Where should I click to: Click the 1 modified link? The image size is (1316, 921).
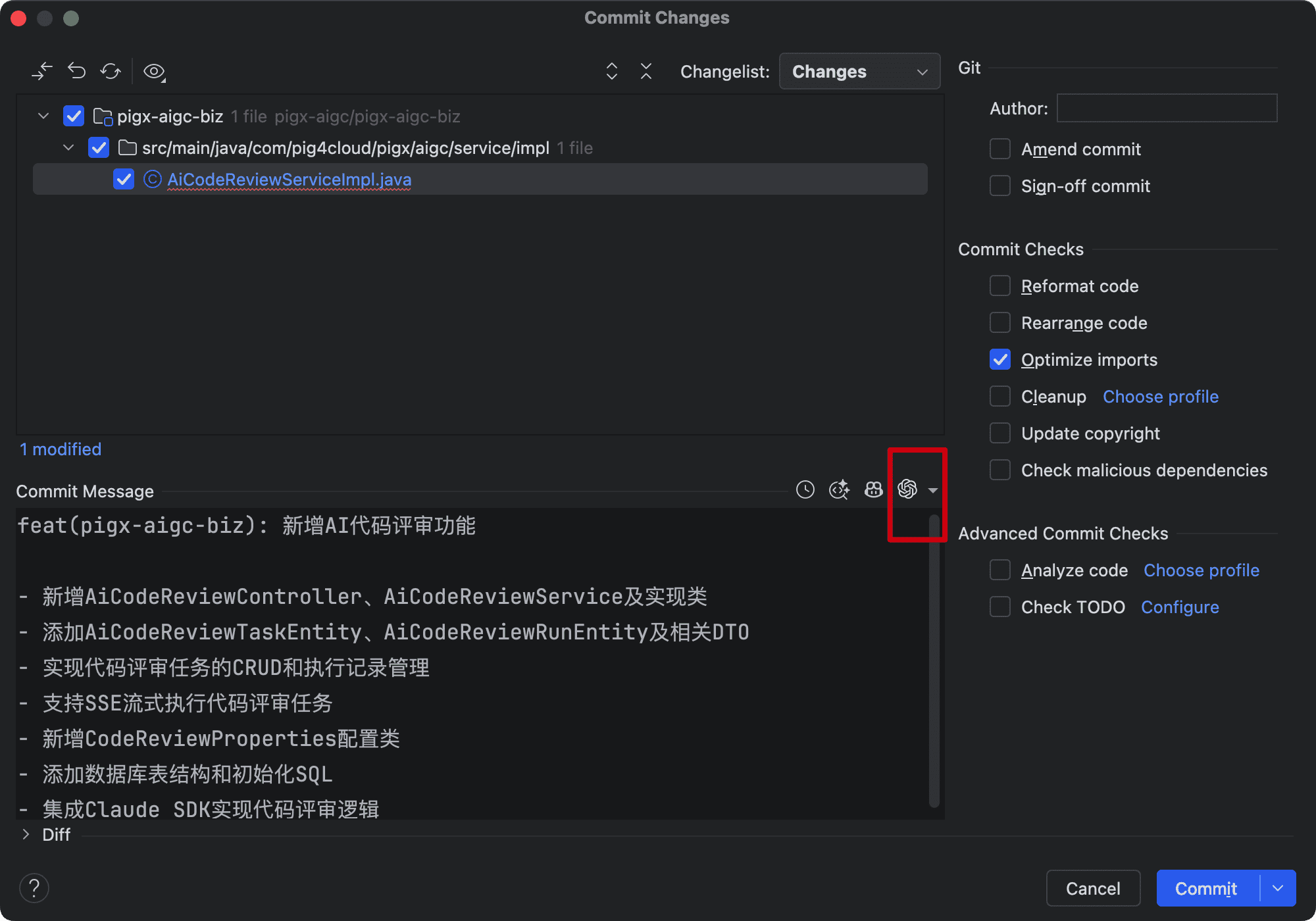60,449
